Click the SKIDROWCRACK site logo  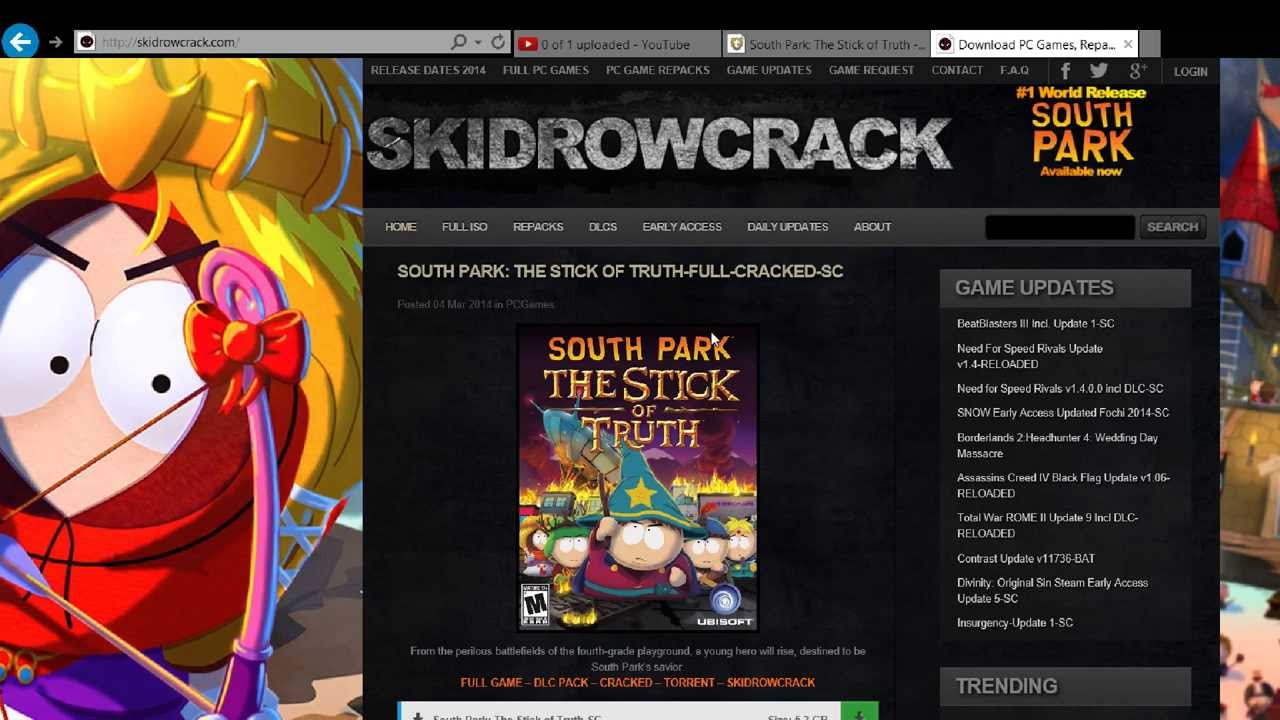point(660,143)
